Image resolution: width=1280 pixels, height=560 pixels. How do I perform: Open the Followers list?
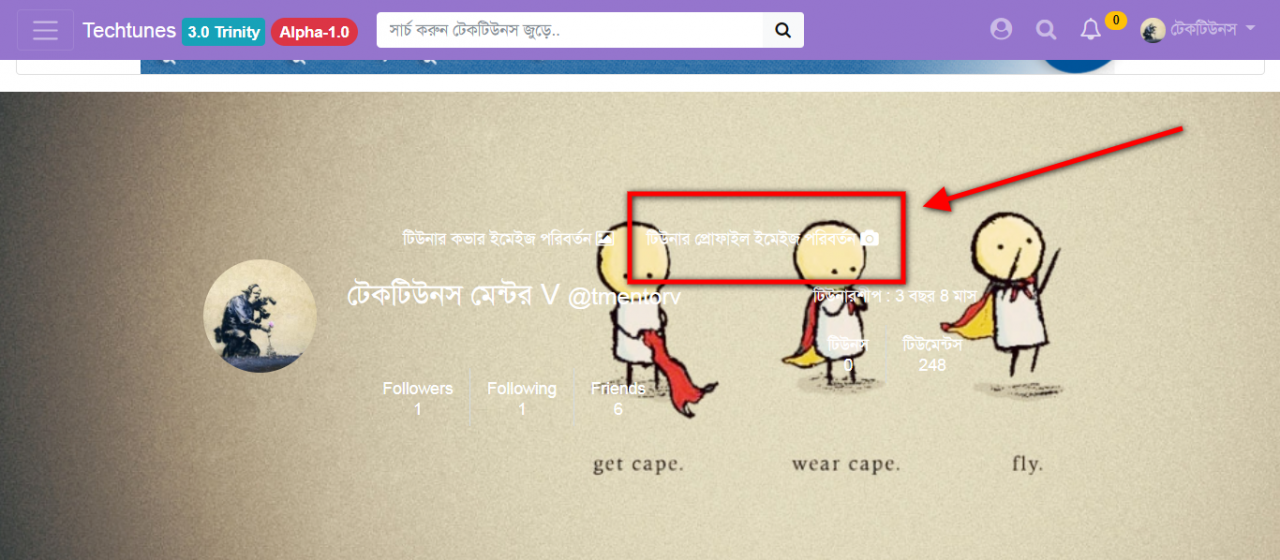(418, 398)
